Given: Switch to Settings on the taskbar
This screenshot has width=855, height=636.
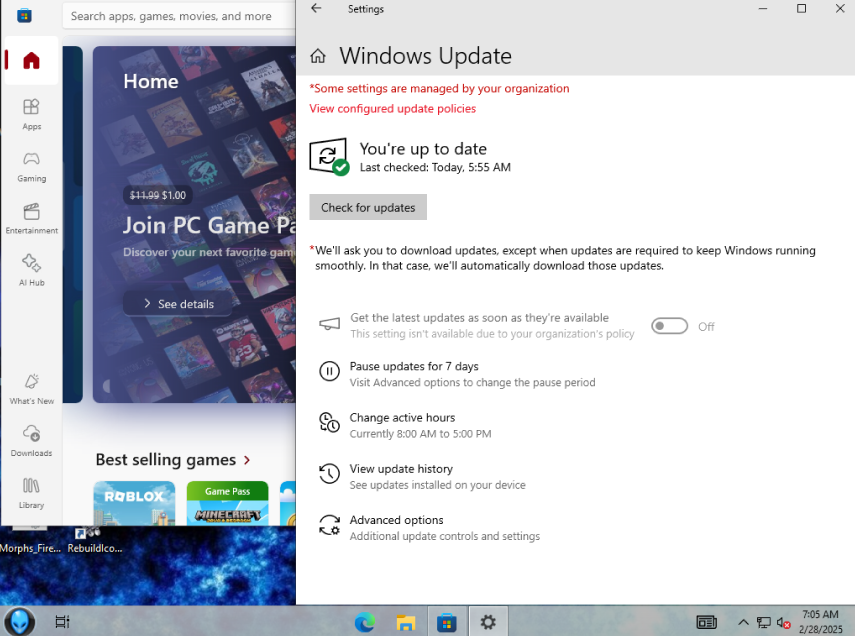Looking at the screenshot, I should [x=488, y=622].
